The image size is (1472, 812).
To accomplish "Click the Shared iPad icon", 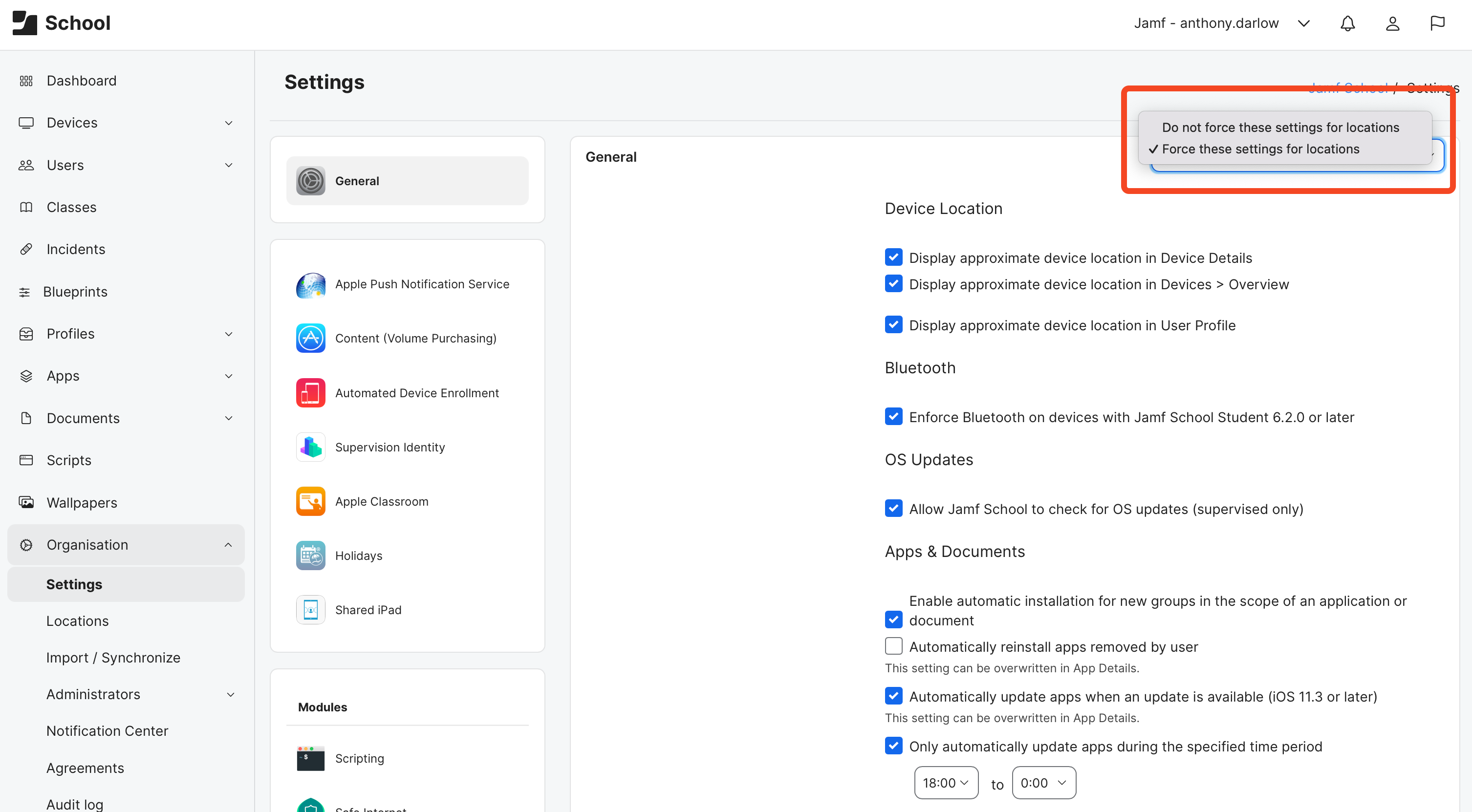I will [x=310, y=610].
